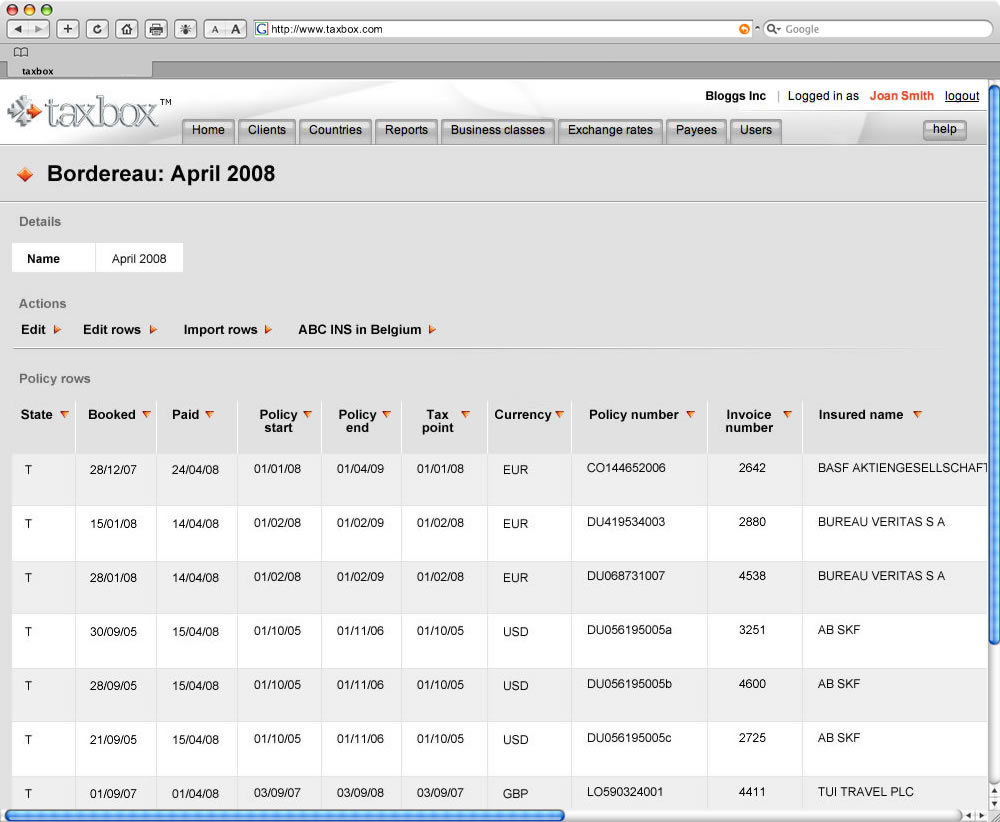1000x822 pixels.
Task: Click the add bookmark plus icon
Action: point(68,29)
